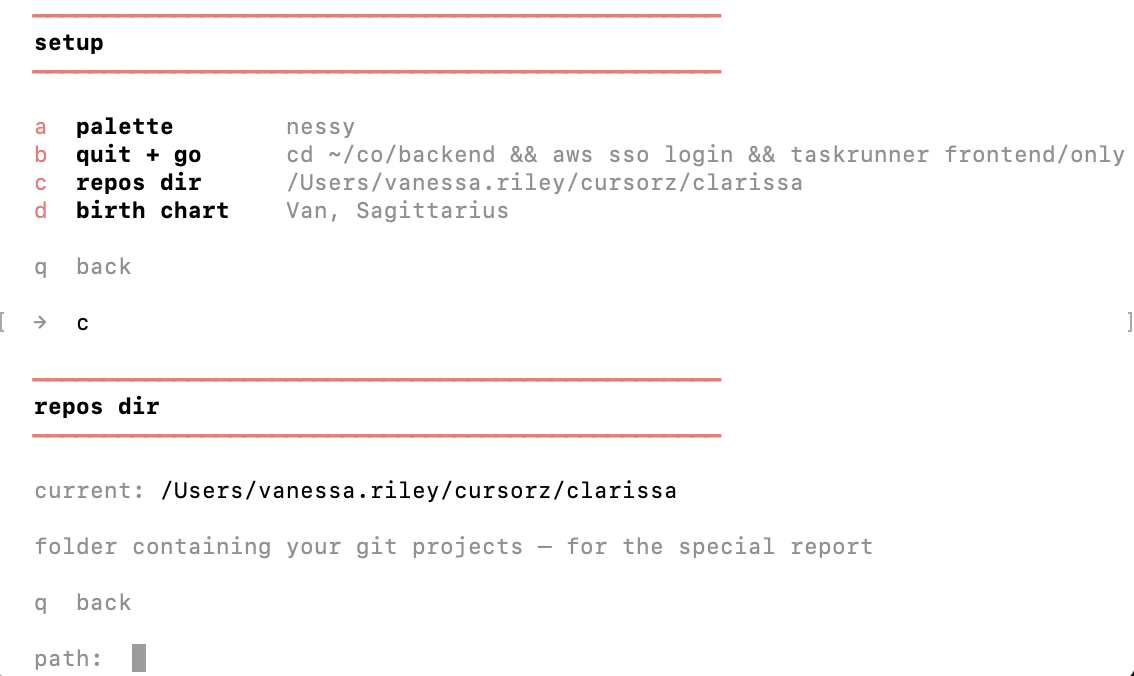Click back in the setup menu
Screen dimensions: 1134x676
[103, 267]
